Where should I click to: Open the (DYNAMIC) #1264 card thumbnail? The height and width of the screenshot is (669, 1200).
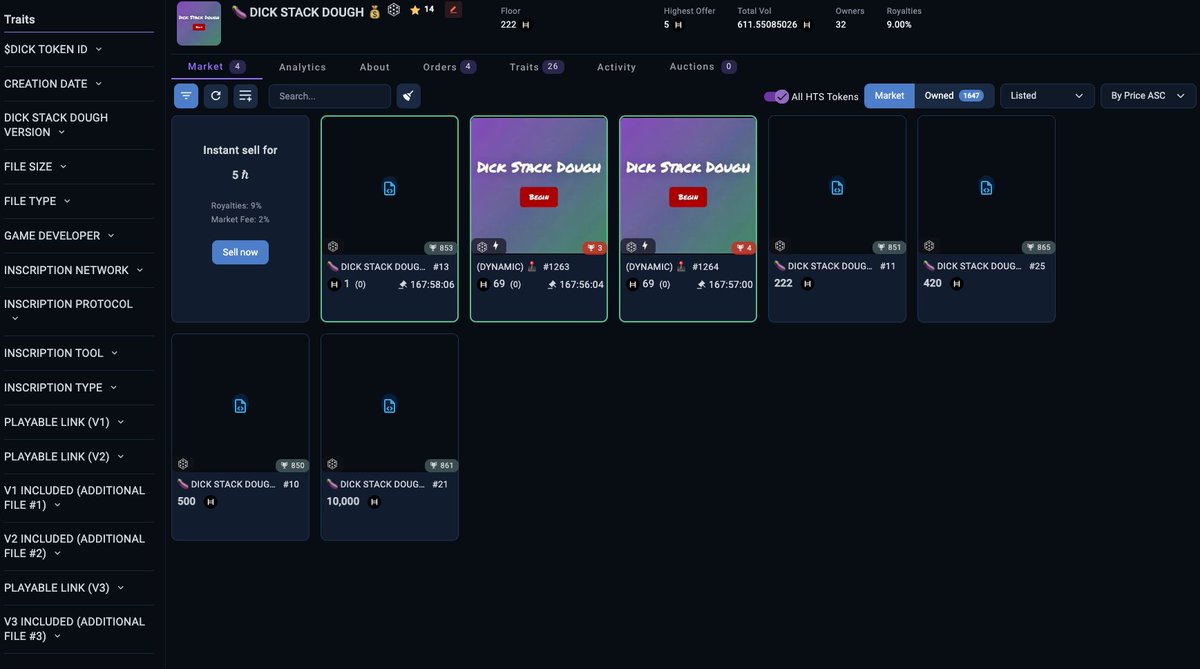[x=688, y=185]
